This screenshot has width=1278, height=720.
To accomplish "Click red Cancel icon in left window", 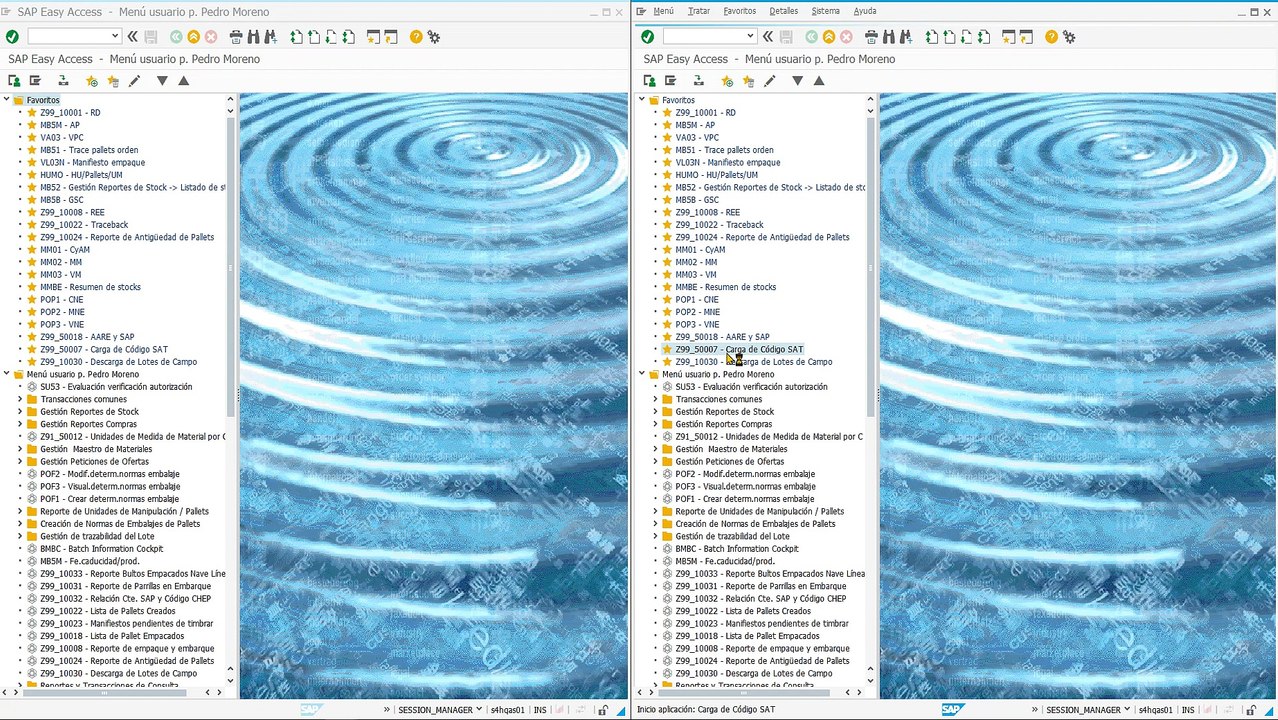I will (210, 37).
